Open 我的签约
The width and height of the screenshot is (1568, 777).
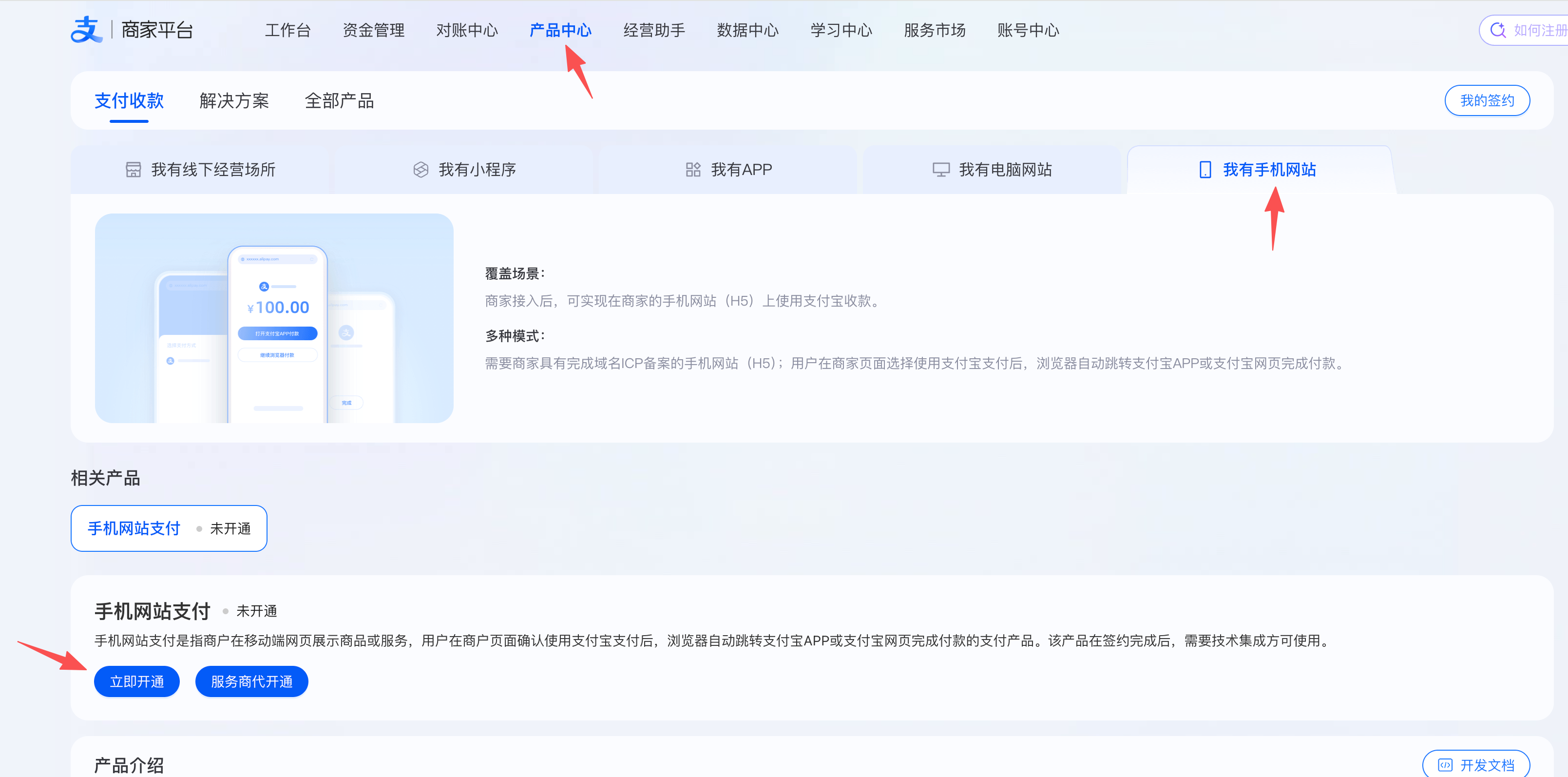tap(1487, 100)
